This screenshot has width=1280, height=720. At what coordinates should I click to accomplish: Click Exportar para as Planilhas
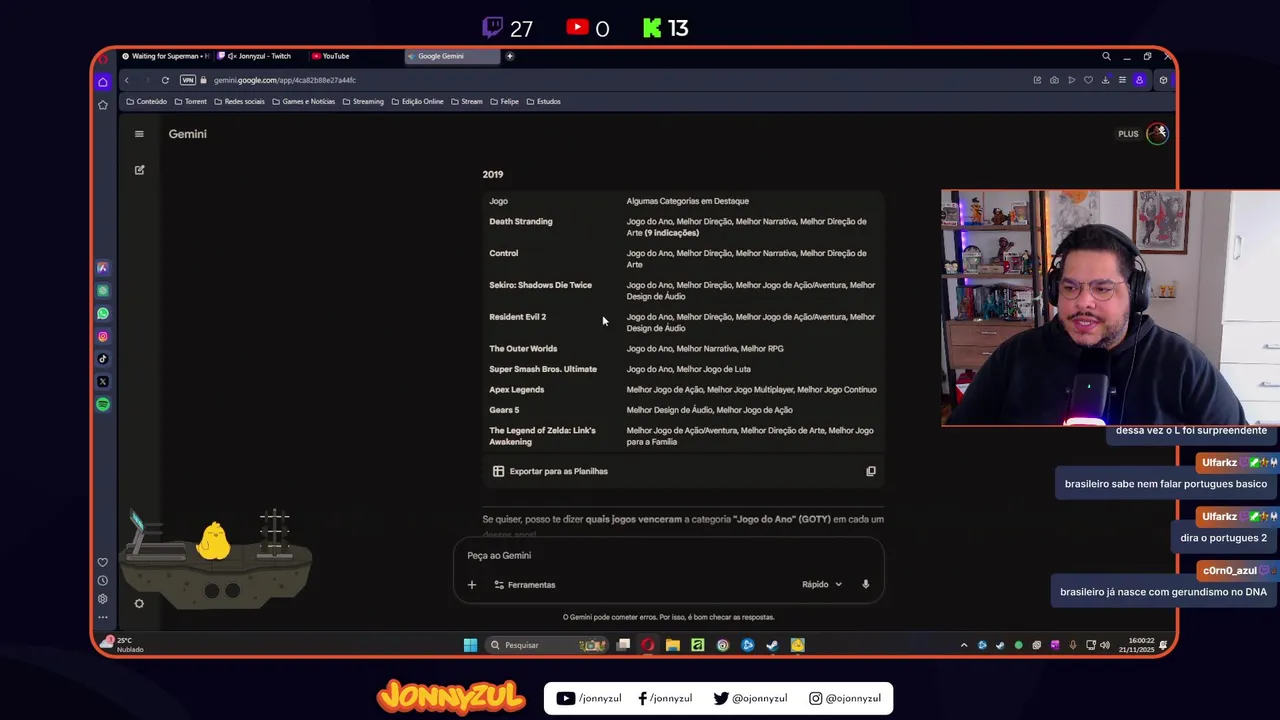[550, 471]
